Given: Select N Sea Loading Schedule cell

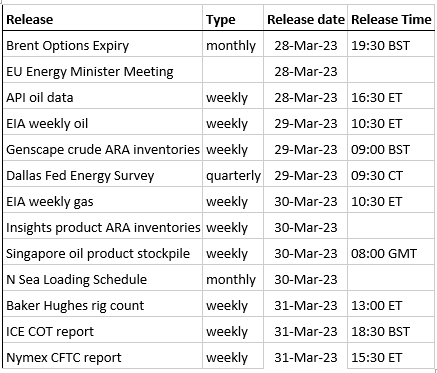Looking at the screenshot, I should (103, 279).
